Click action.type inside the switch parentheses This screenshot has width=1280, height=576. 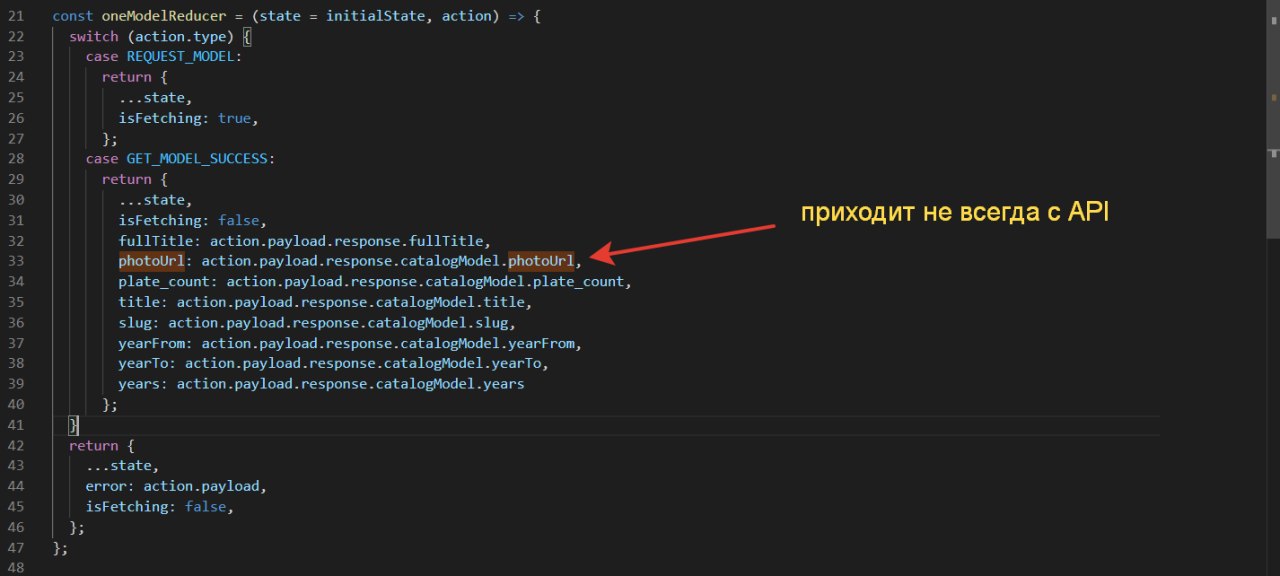181,36
